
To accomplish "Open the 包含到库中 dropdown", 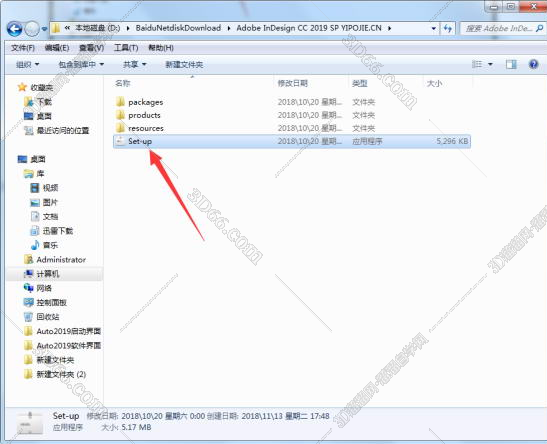I will pyautogui.click(x=81, y=65).
